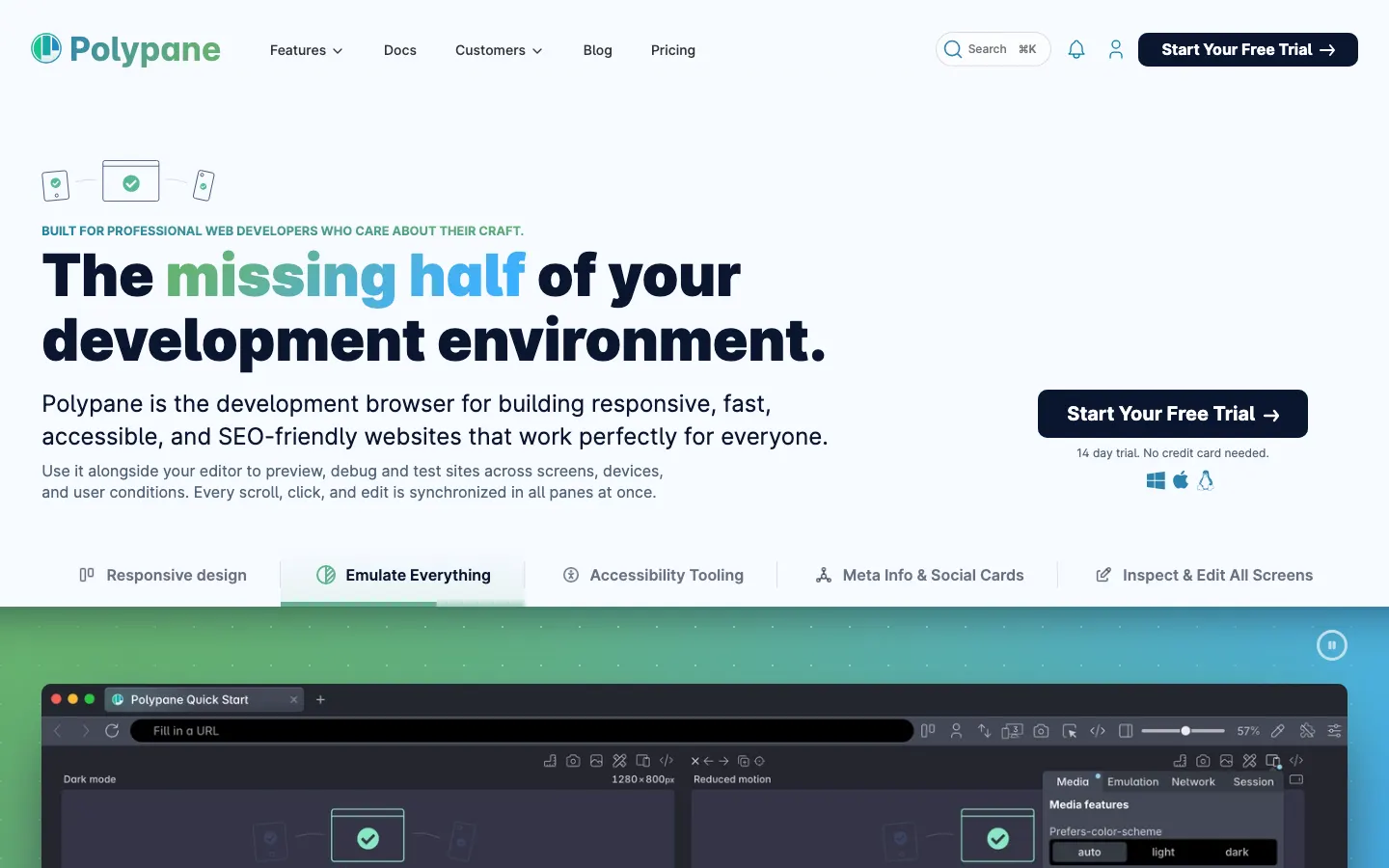Click the zoom slider at 57%
1389x868 pixels.
1185,731
